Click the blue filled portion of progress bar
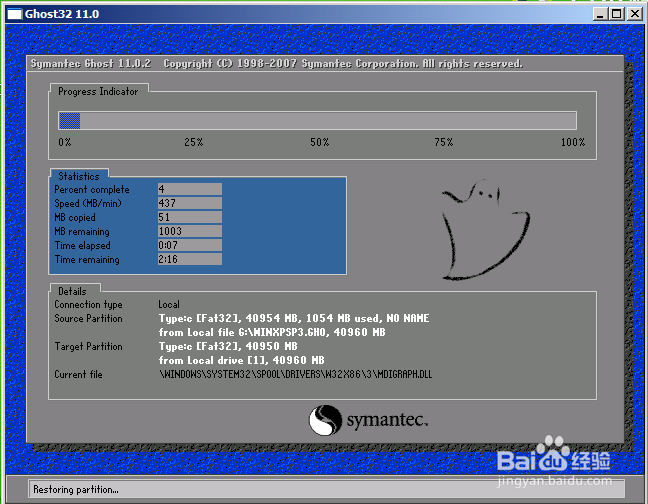 pos(69,121)
